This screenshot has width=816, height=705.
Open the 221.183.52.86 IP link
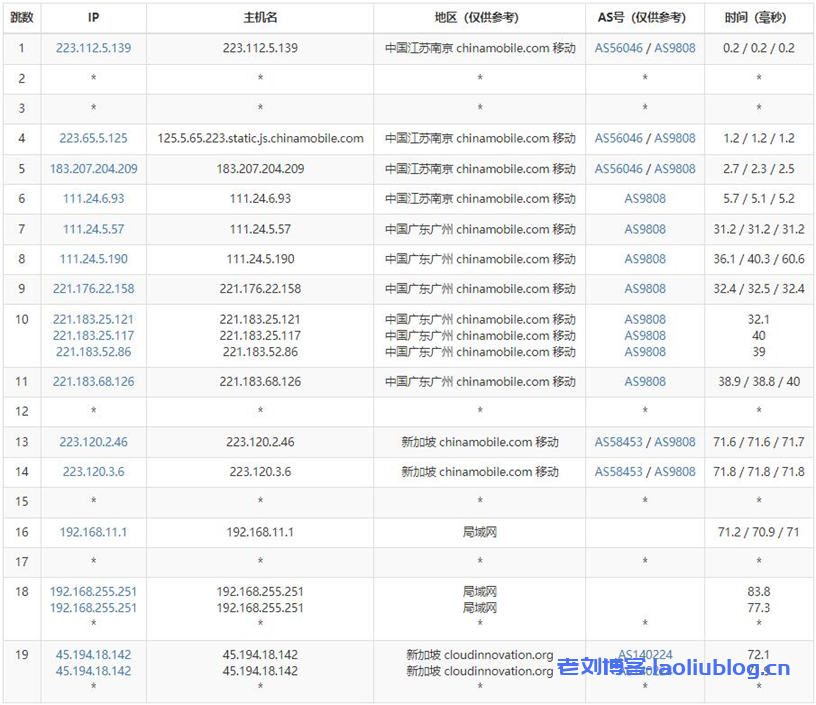tap(93, 352)
